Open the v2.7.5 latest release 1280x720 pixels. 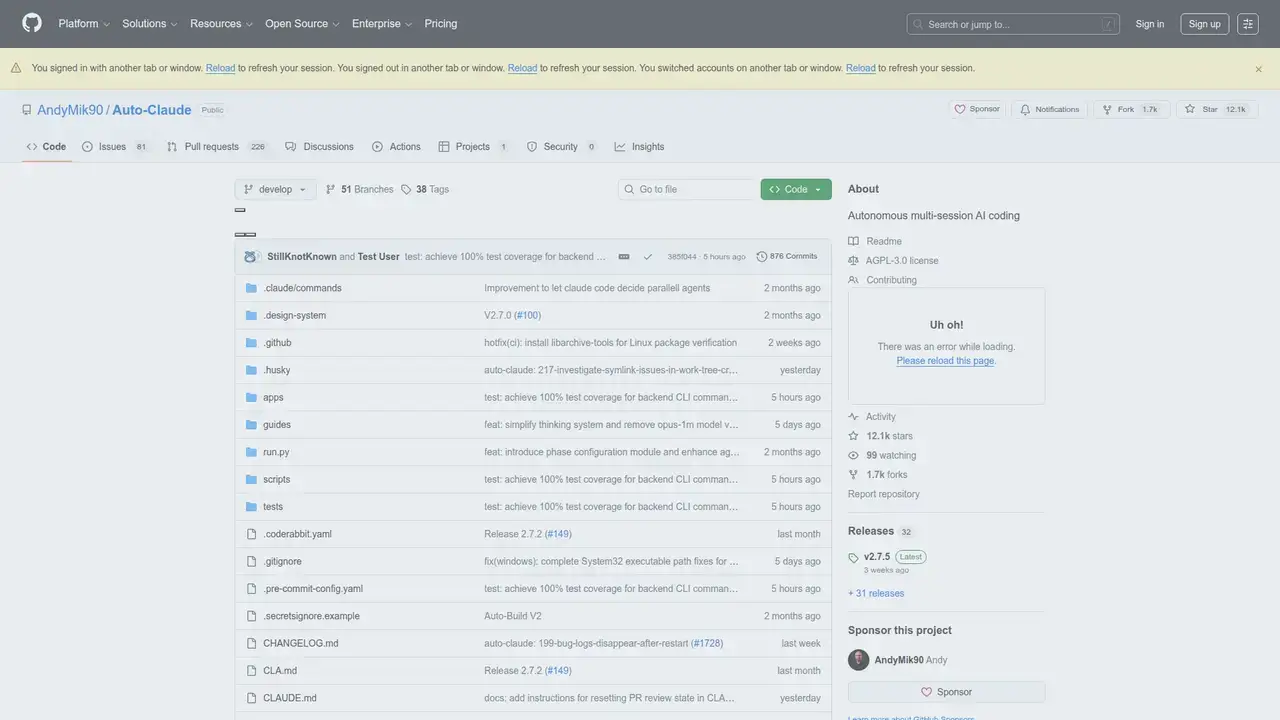(877, 557)
